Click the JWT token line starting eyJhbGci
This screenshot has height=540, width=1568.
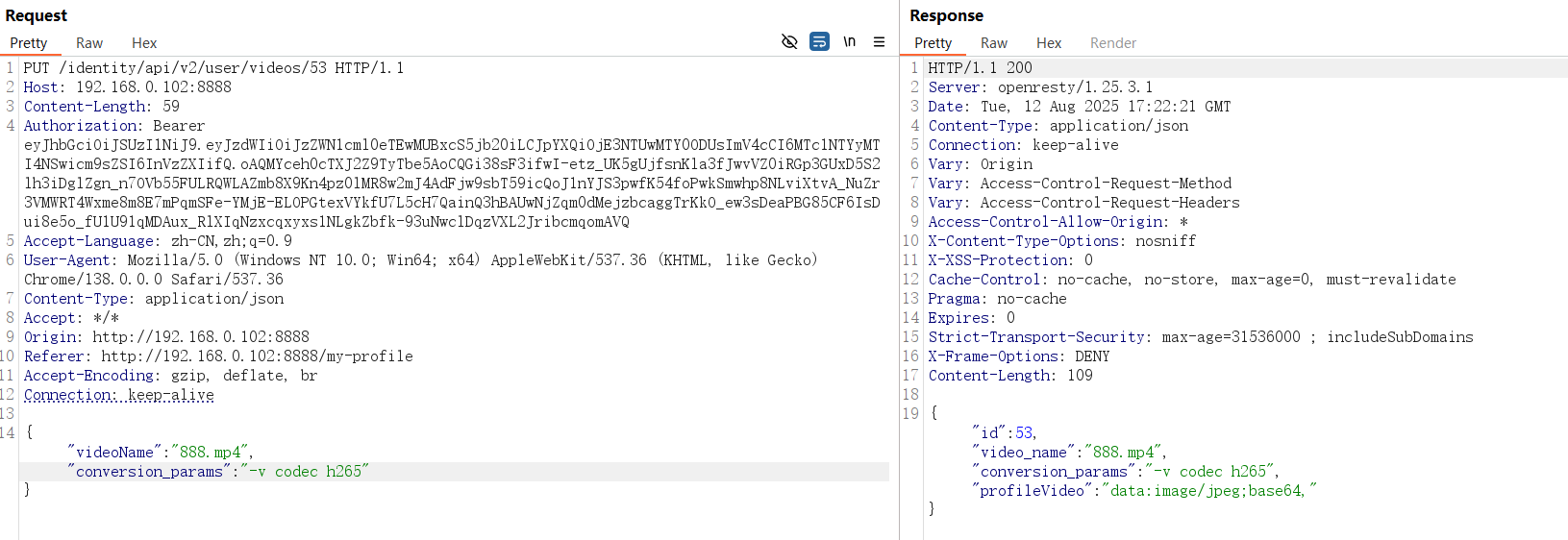point(452,145)
